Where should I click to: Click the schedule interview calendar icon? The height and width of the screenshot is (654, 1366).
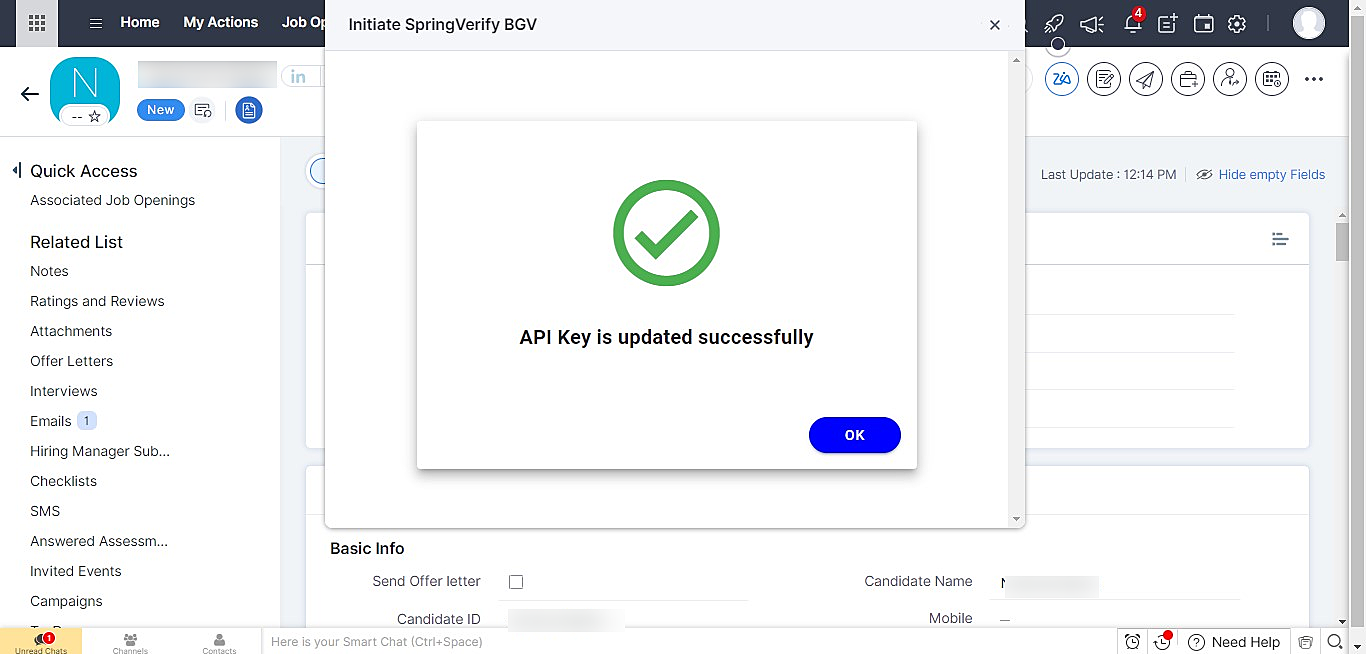click(x=1272, y=79)
